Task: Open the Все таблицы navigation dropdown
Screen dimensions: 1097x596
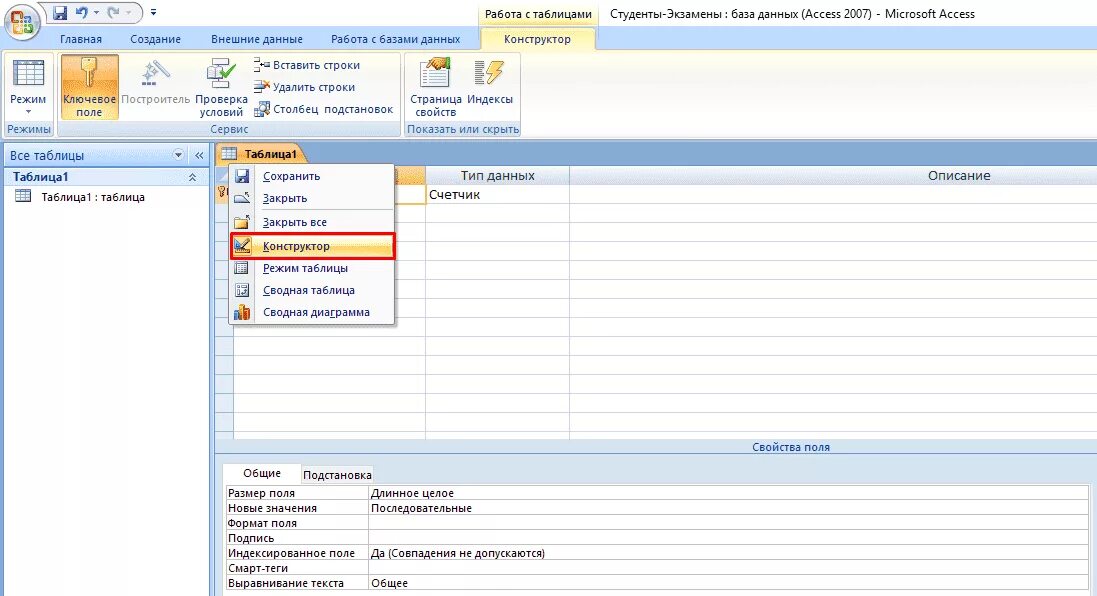Action: 178,155
